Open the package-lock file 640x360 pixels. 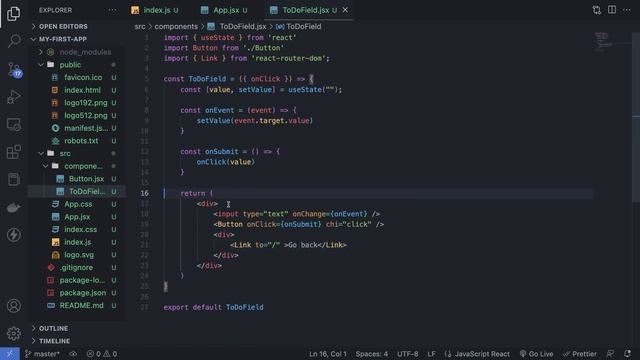coord(77,280)
